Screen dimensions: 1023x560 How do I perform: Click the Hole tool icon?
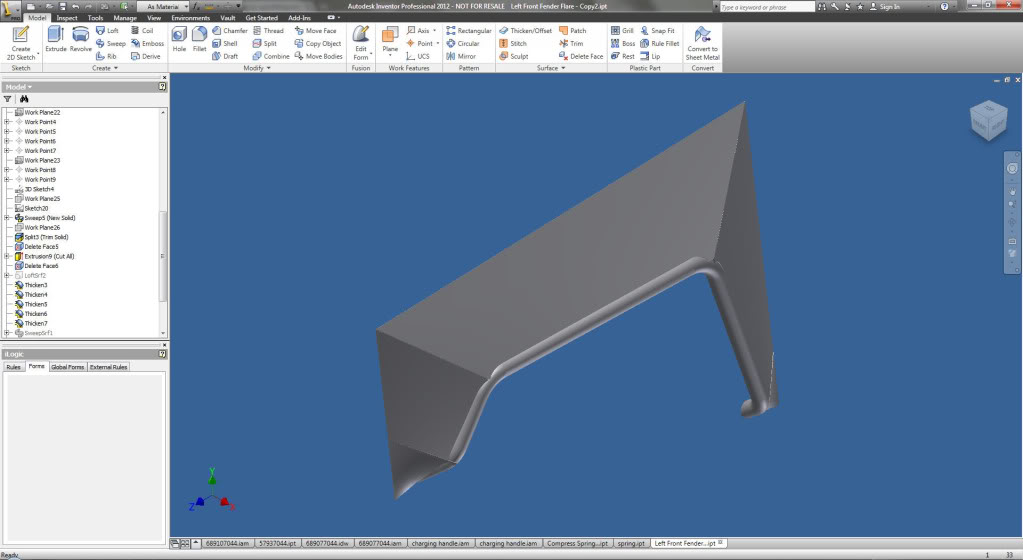pyautogui.click(x=179, y=39)
